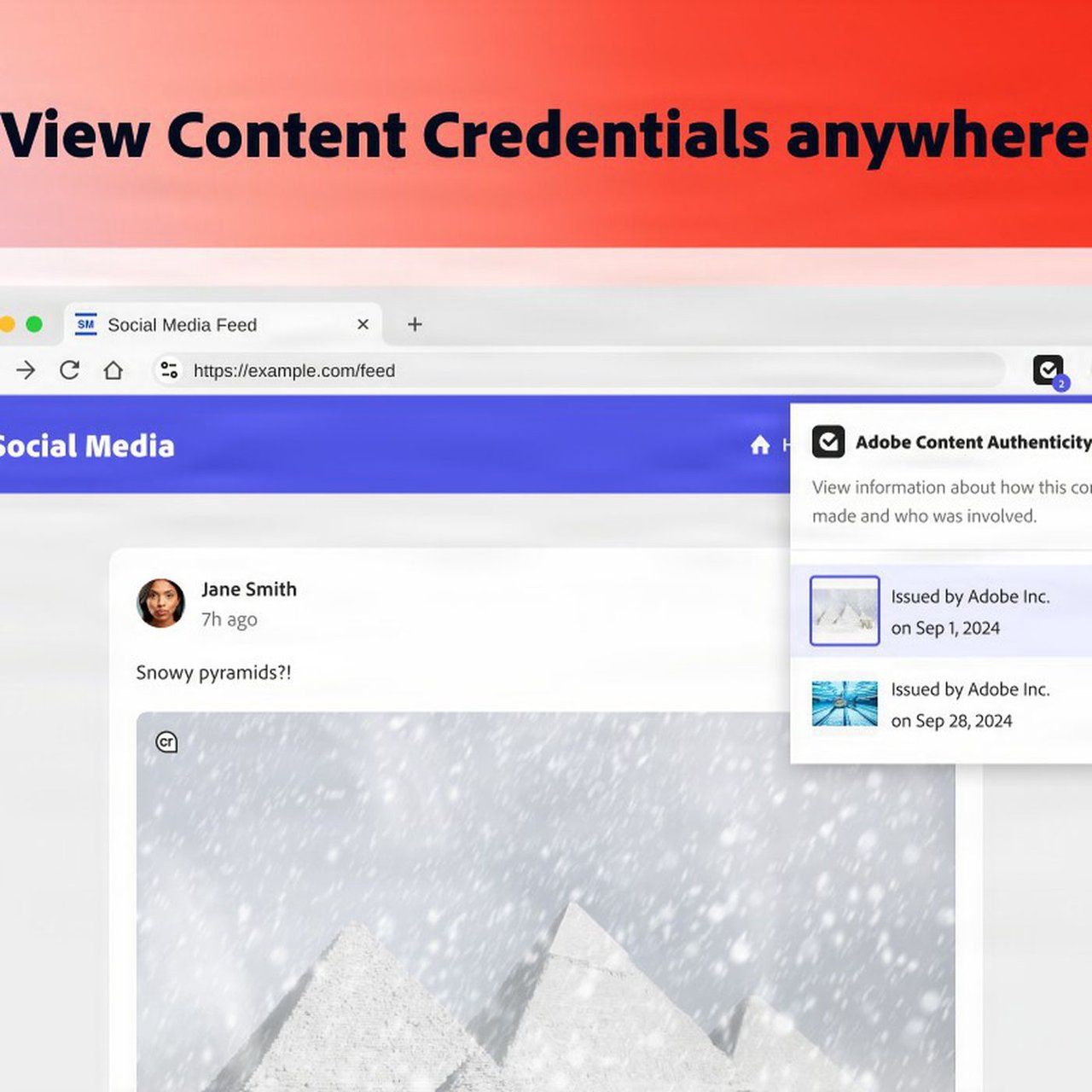Click the snowy pyramids post image

click(x=546, y=902)
